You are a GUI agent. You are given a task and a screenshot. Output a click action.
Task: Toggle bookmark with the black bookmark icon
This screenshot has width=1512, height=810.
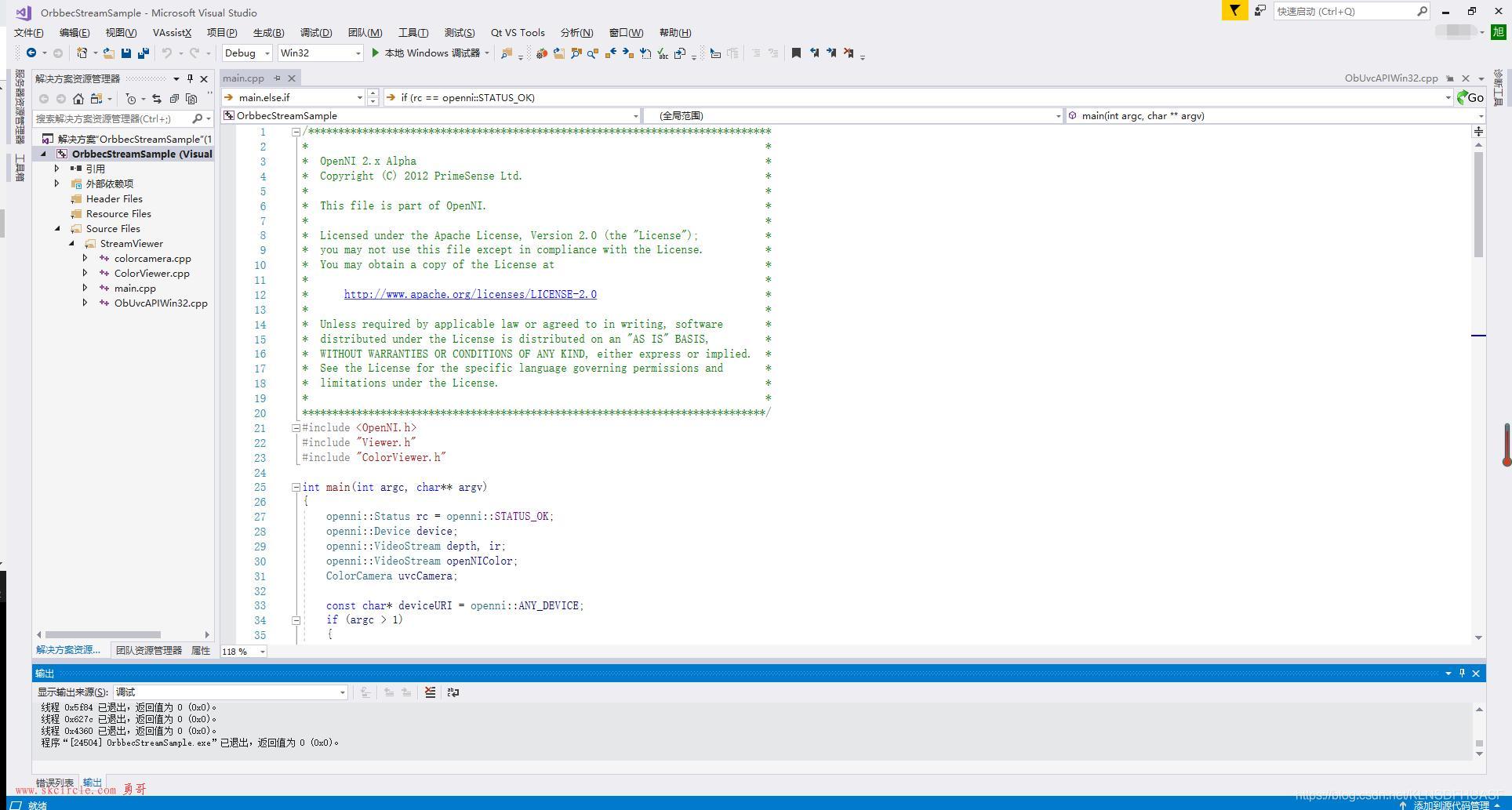(796, 53)
